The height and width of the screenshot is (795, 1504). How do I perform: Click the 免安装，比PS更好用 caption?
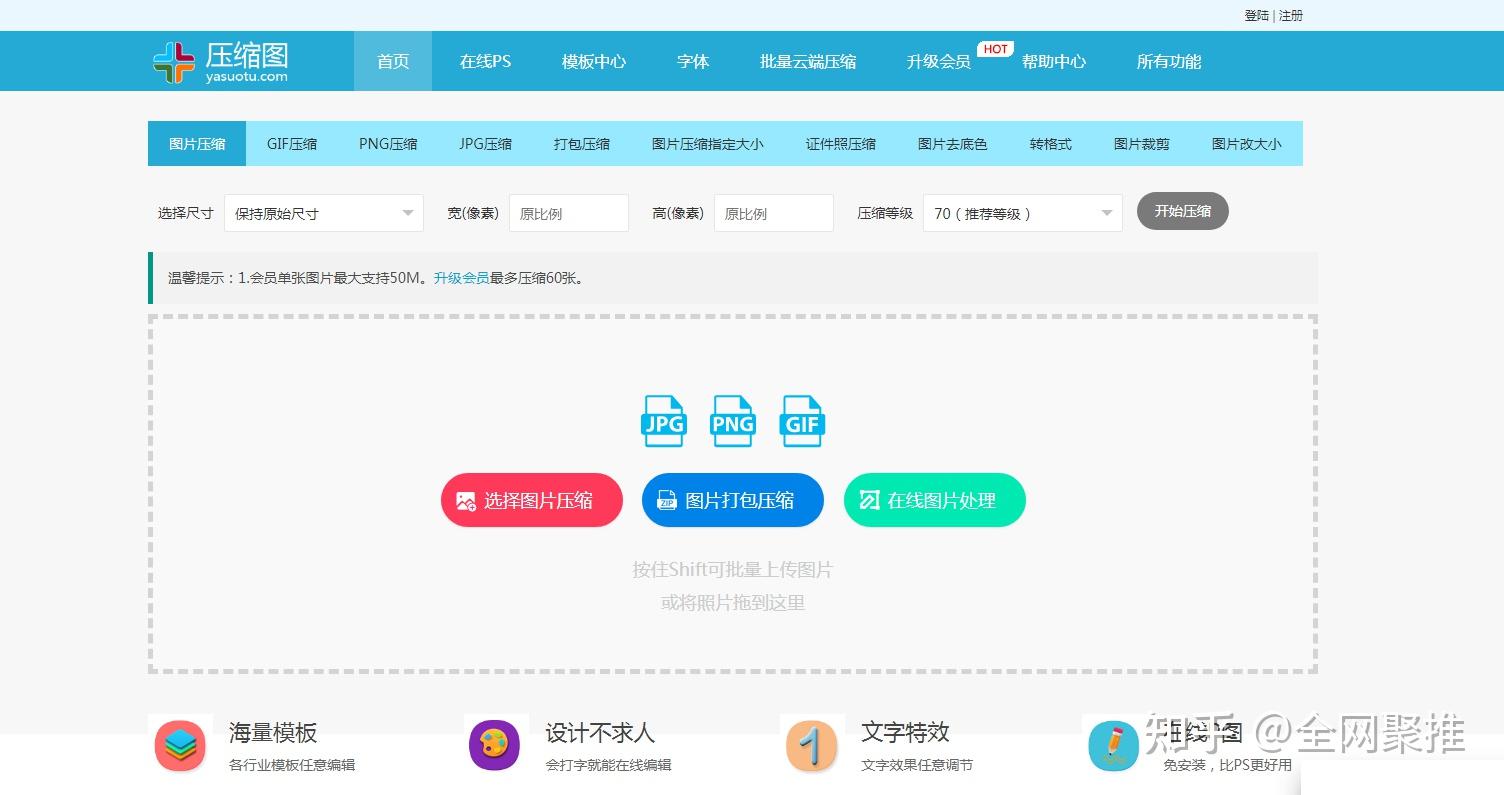[x=1228, y=765]
